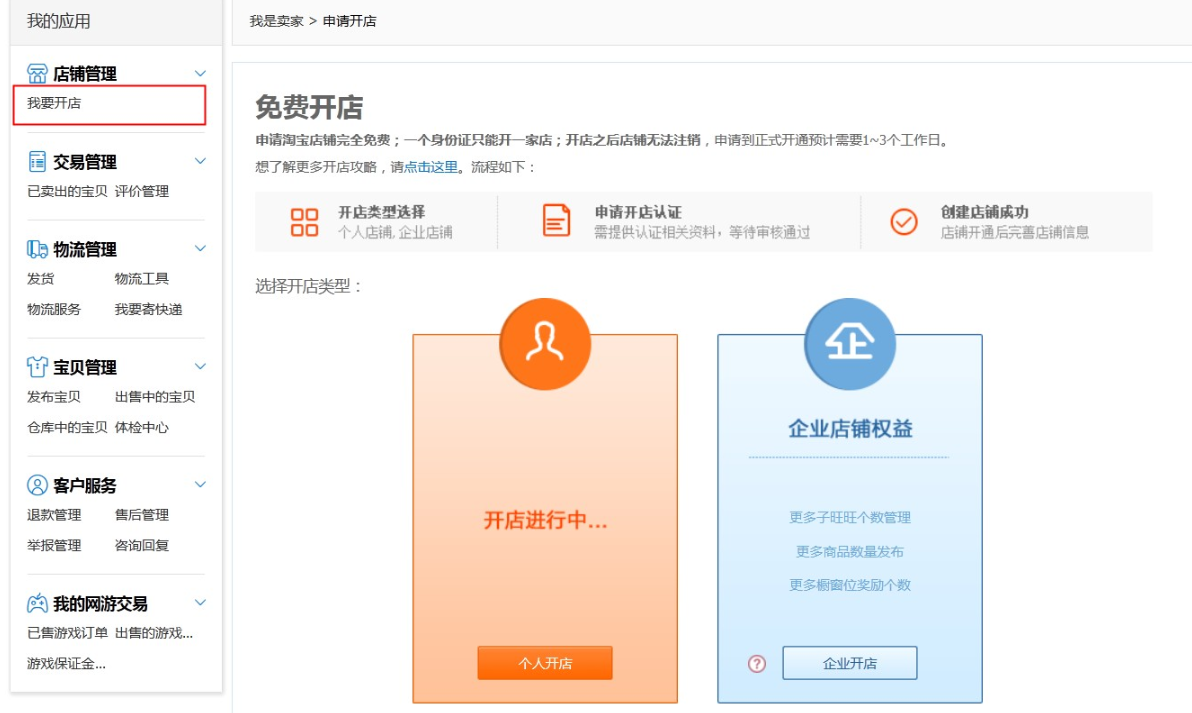1192x713 pixels.
Task: Collapse the 交易管理 section chevron
Action: 200,161
